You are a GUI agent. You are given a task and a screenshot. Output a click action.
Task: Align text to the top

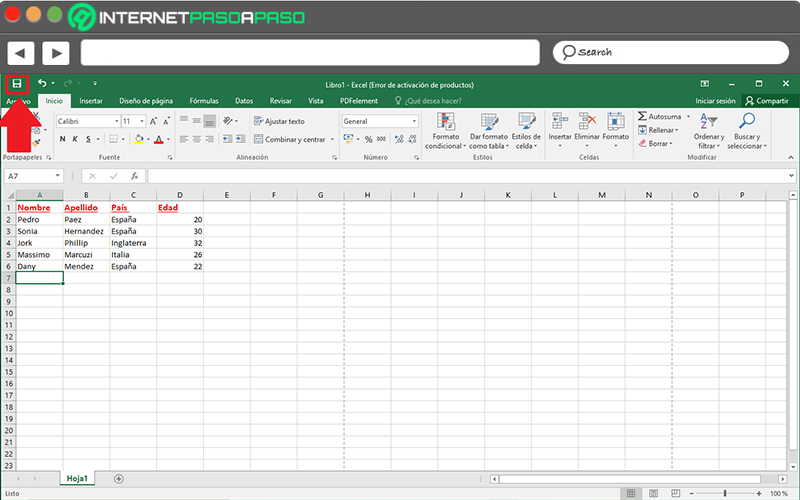[184, 121]
